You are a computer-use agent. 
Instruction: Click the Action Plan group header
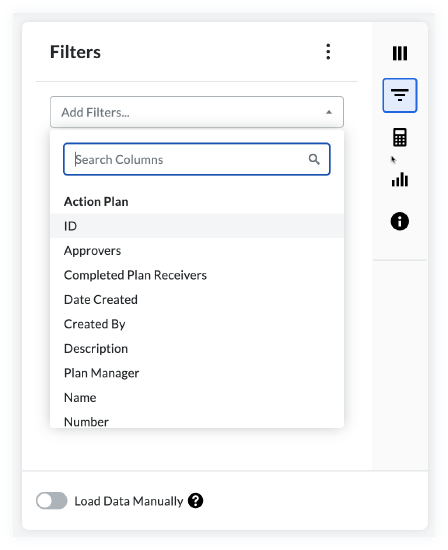96,202
